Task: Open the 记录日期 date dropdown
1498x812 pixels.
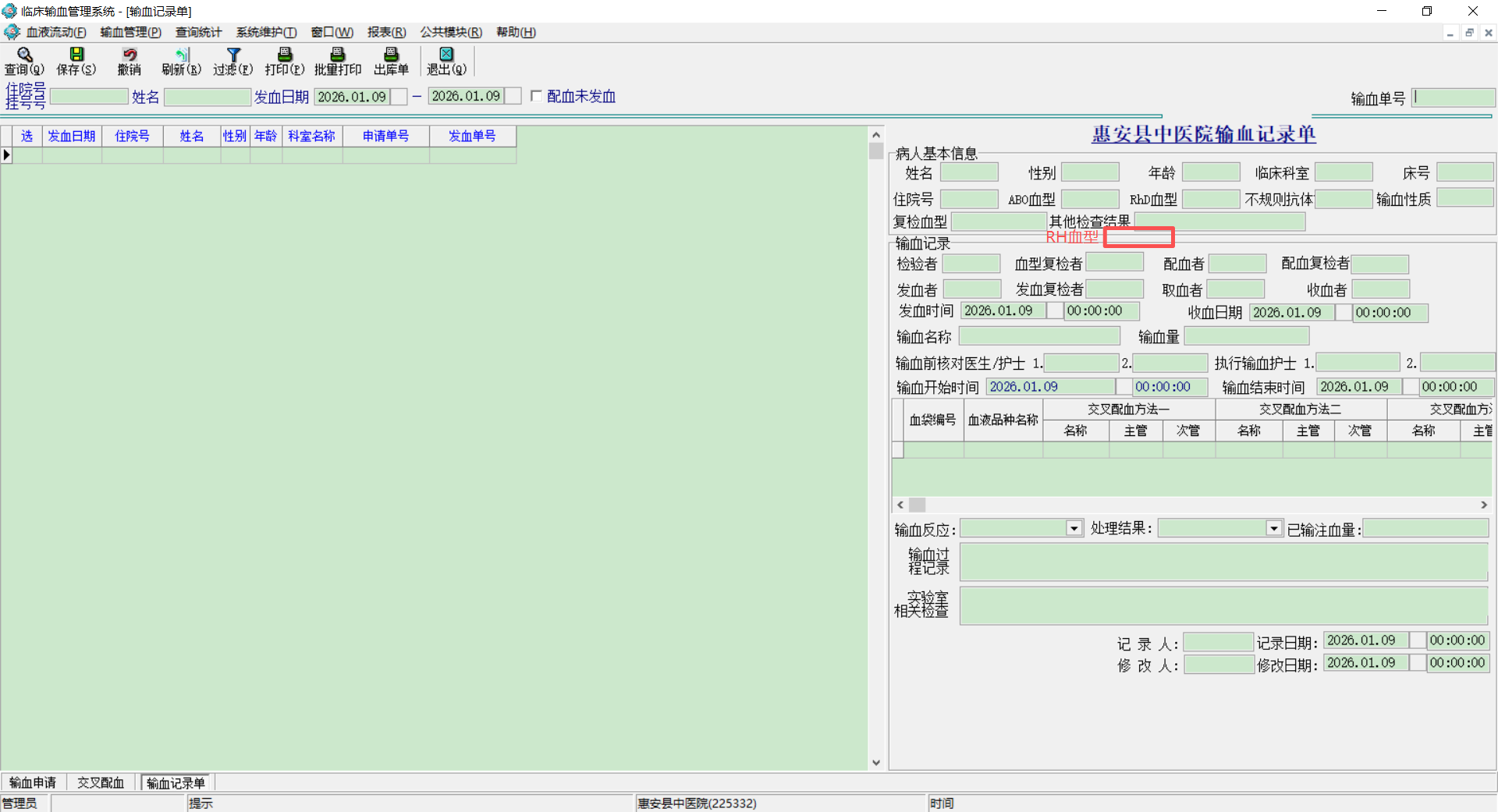Action: (1418, 640)
